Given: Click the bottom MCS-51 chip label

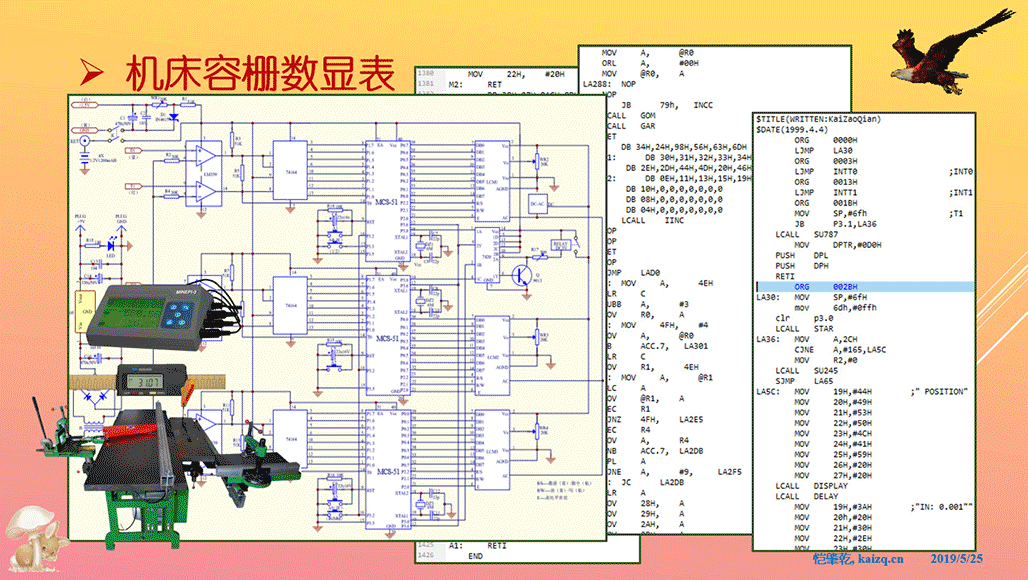Looking at the screenshot, I should click(387, 472).
